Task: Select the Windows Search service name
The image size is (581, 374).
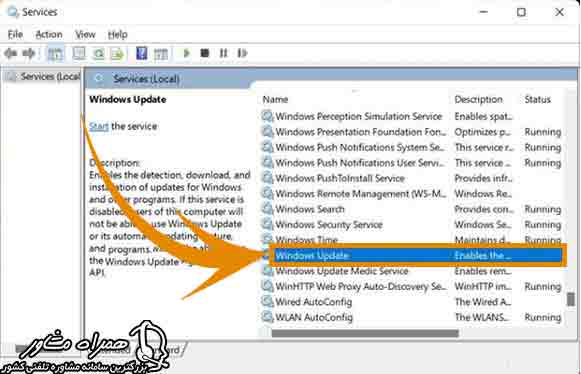Action: pyautogui.click(x=310, y=209)
